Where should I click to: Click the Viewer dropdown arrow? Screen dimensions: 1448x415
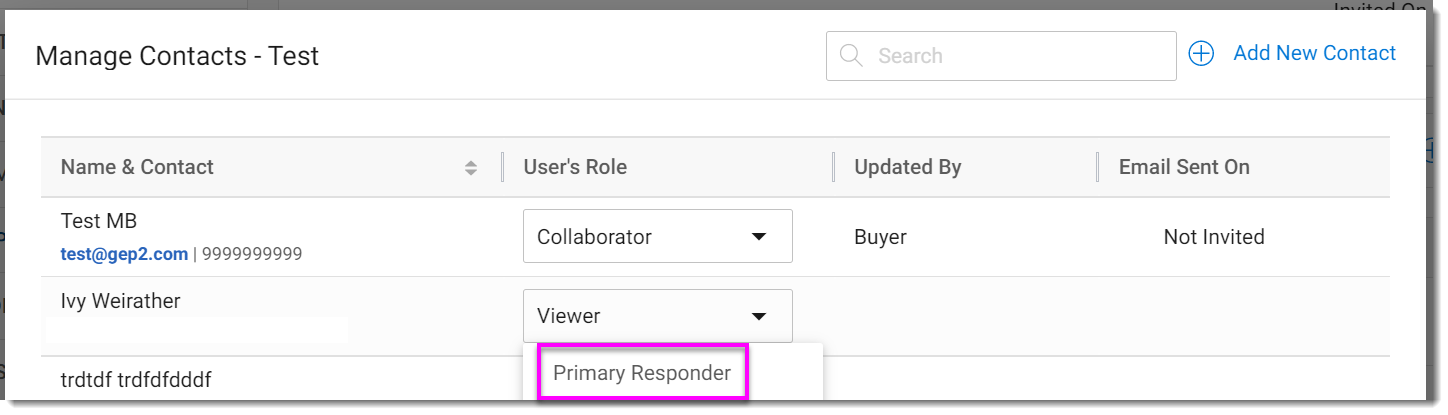(759, 317)
